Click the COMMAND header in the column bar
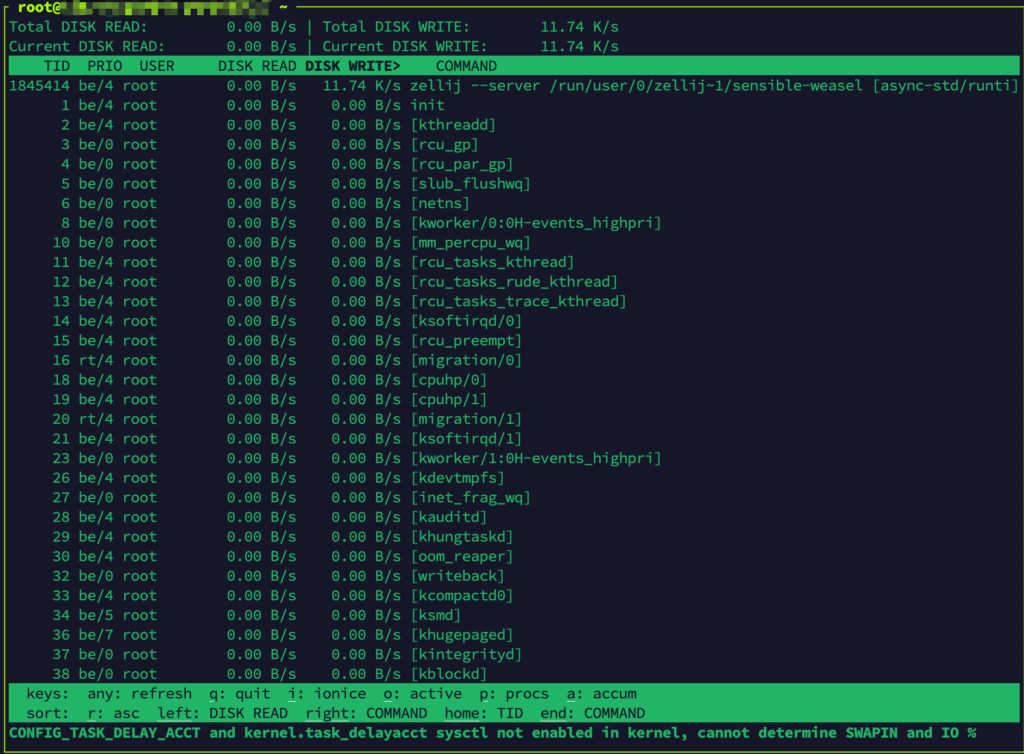 (x=466, y=66)
